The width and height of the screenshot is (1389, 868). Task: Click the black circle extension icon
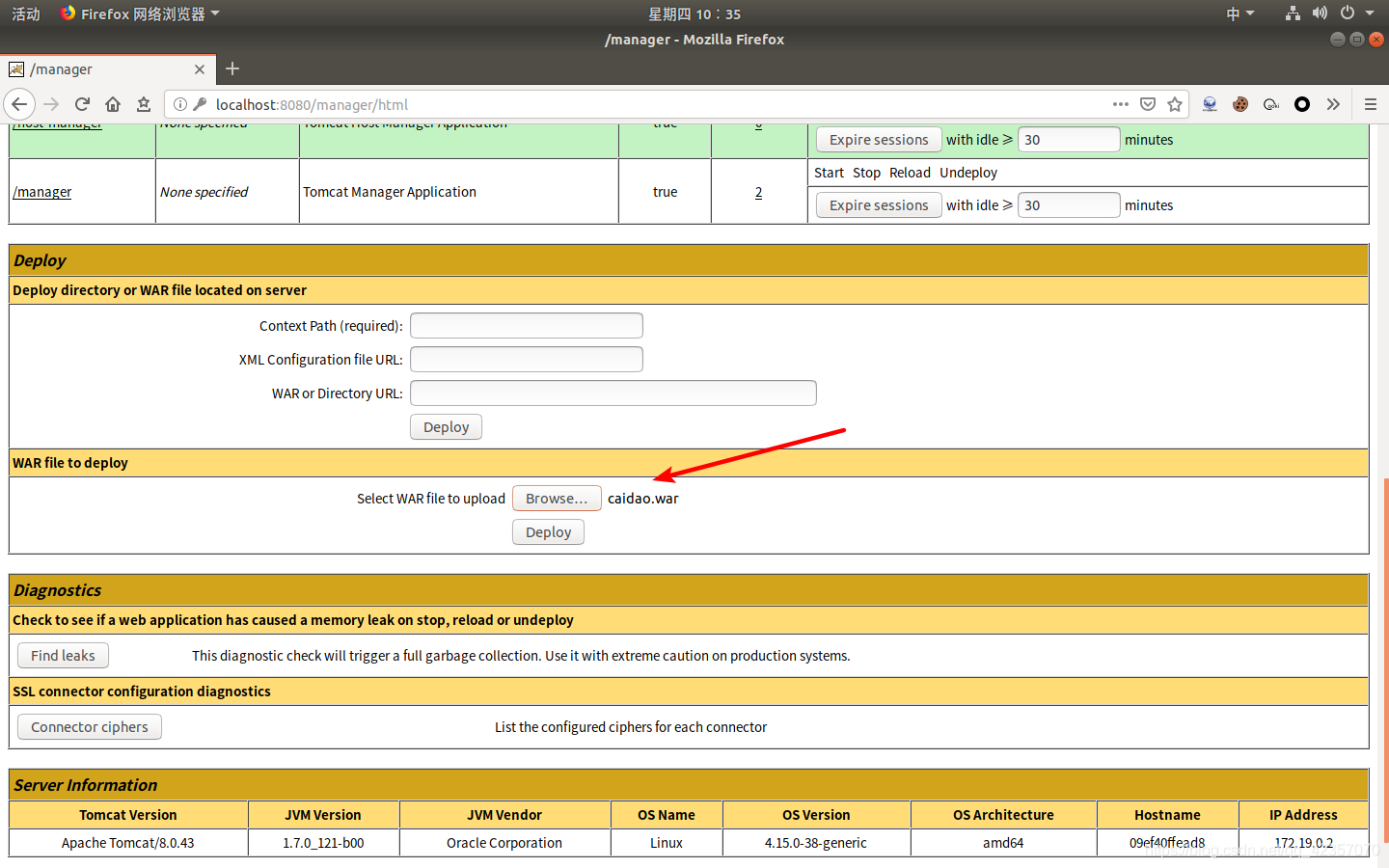1302,104
